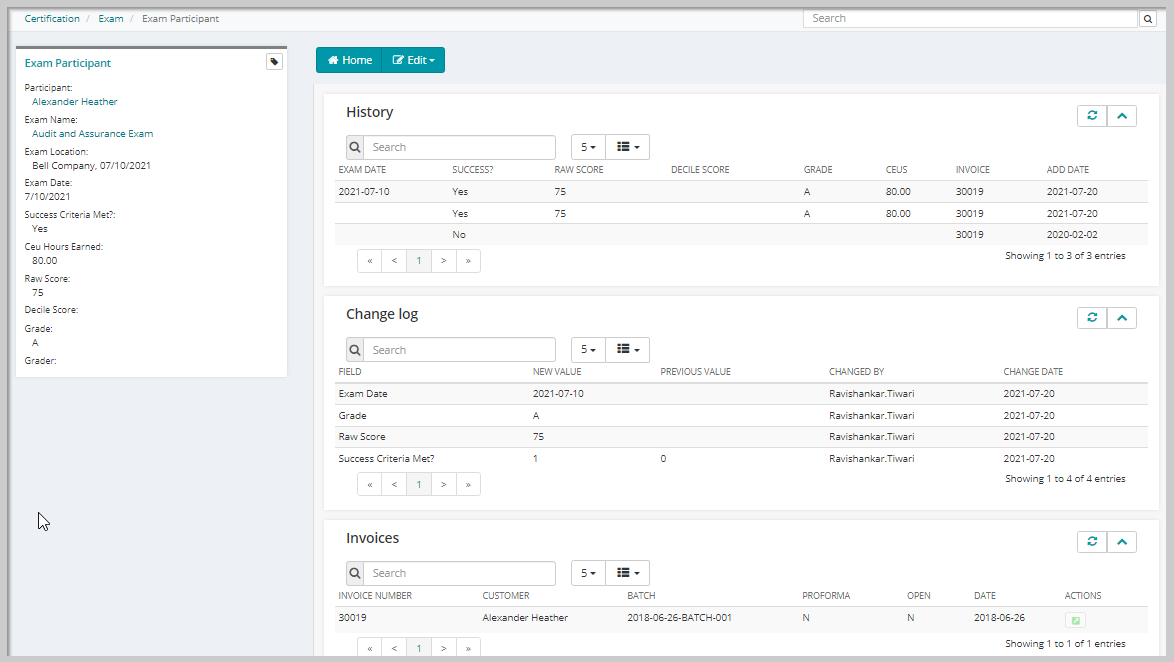Collapse the History panel
The height and width of the screenshot is (662, 1174).
(1122, 116)
